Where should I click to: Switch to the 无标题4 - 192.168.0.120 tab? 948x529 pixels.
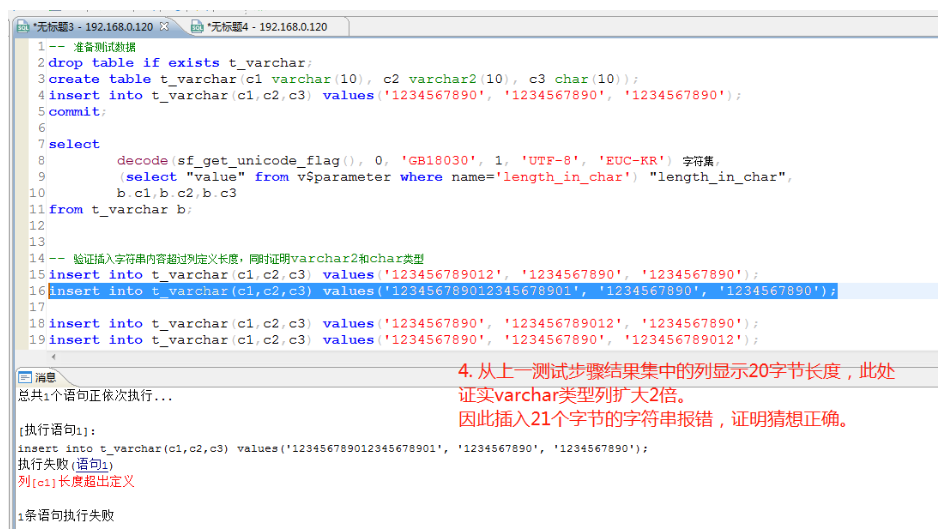tap(266, 27)
